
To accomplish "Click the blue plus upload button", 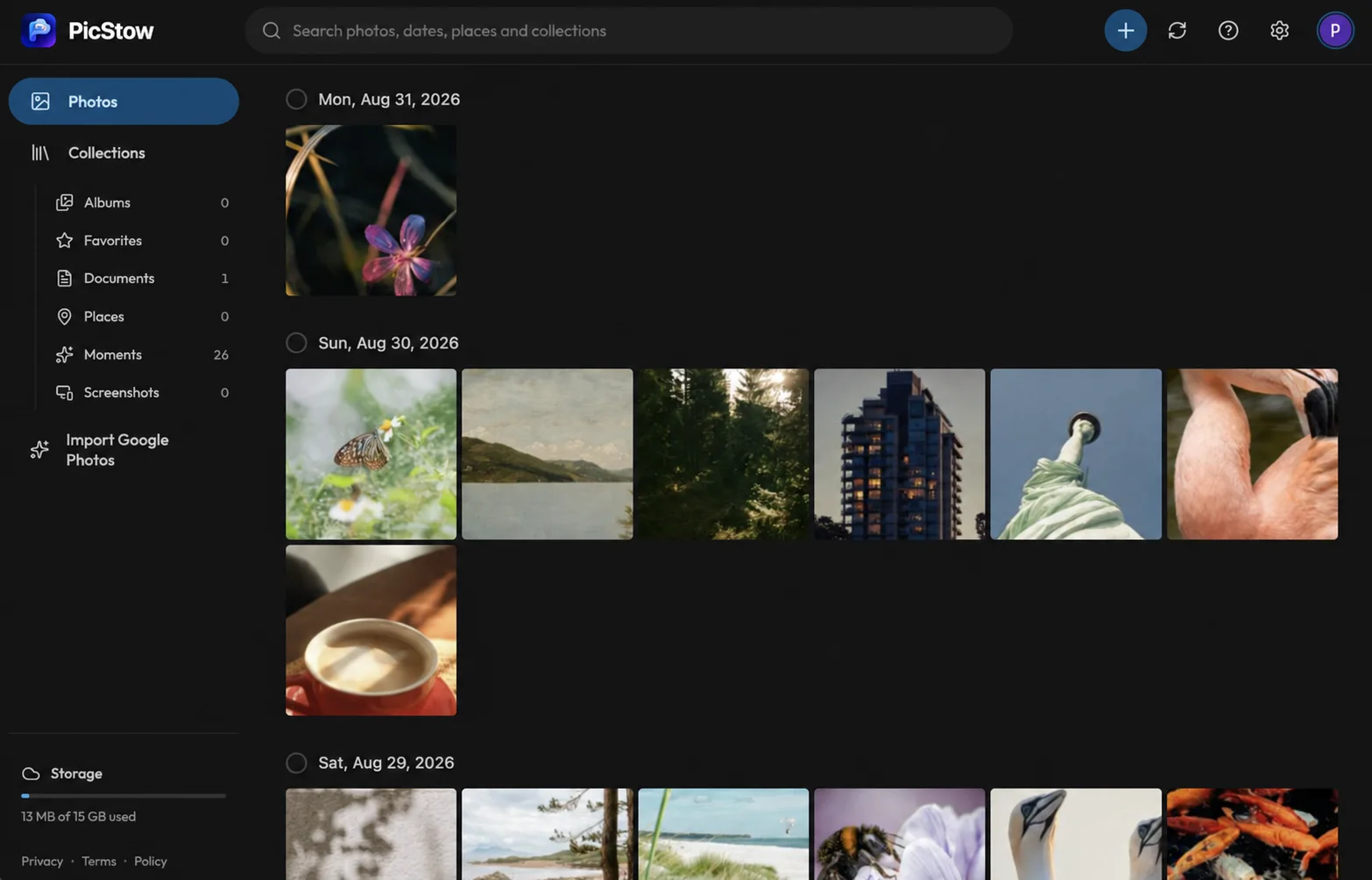I will tap(1125, 31).
